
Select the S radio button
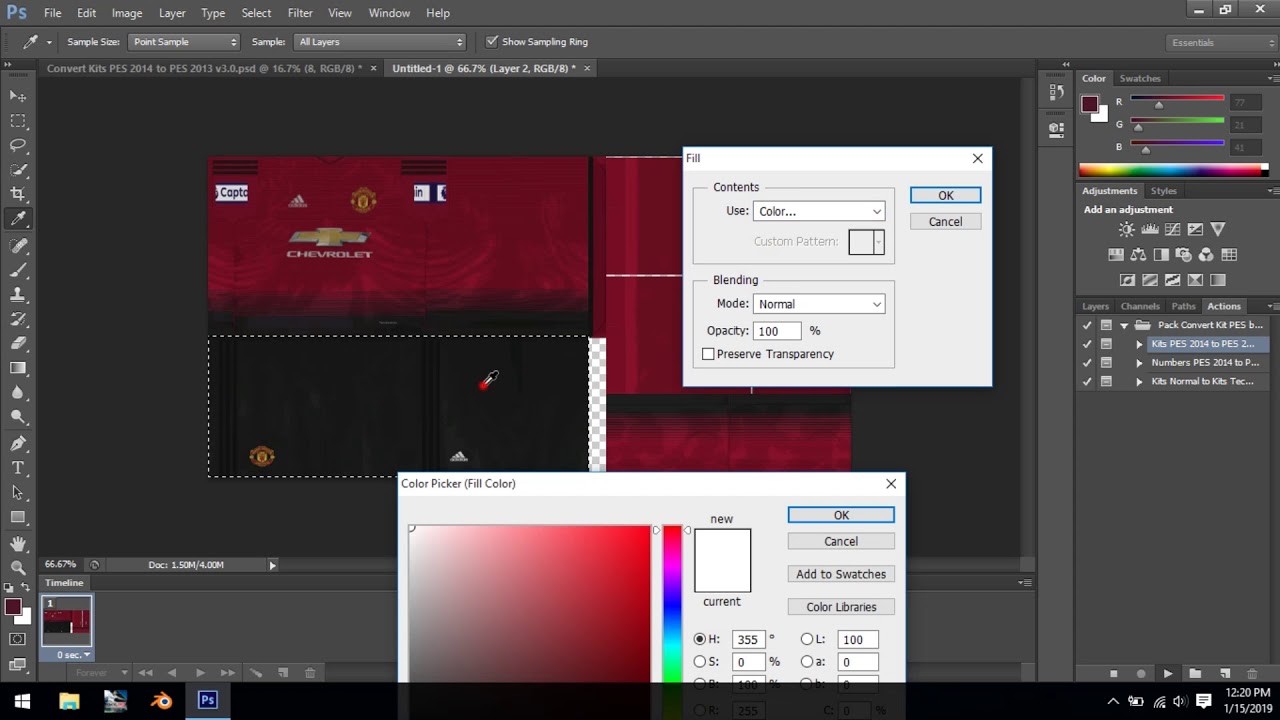point(700,662)
